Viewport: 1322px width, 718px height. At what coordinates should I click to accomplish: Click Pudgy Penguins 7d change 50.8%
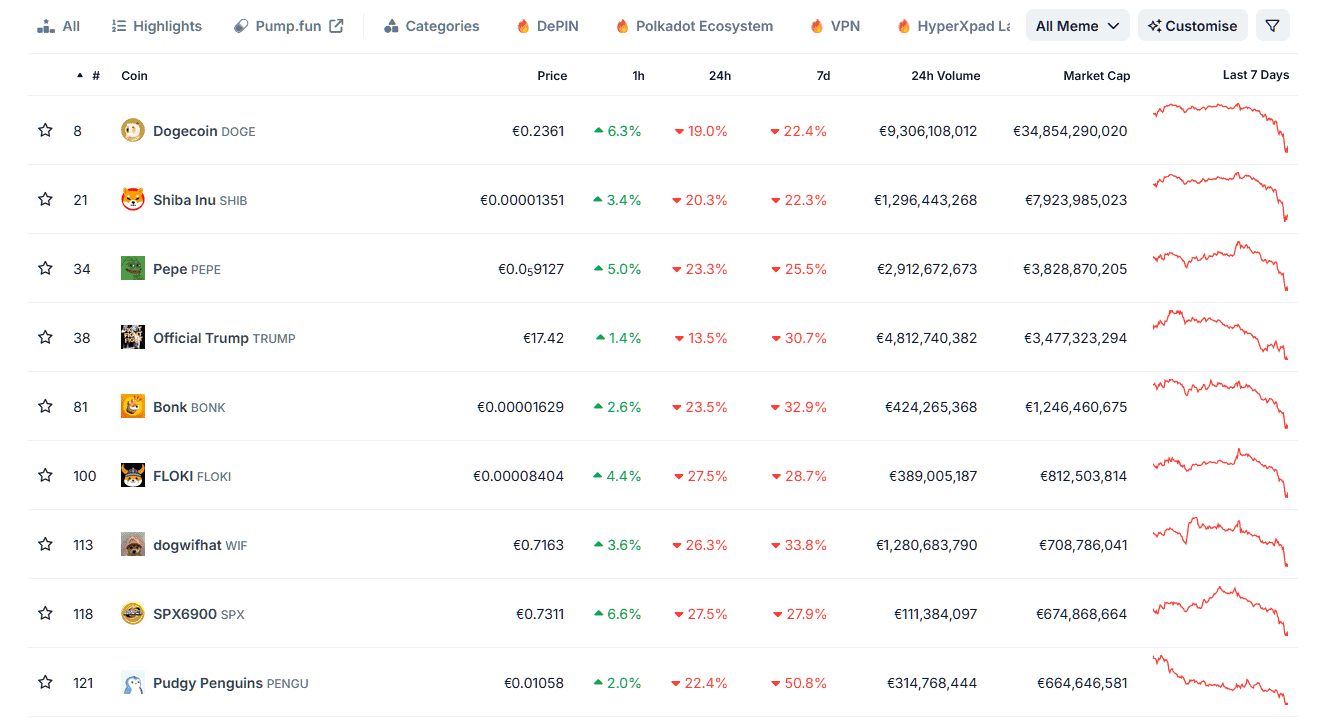799,683
